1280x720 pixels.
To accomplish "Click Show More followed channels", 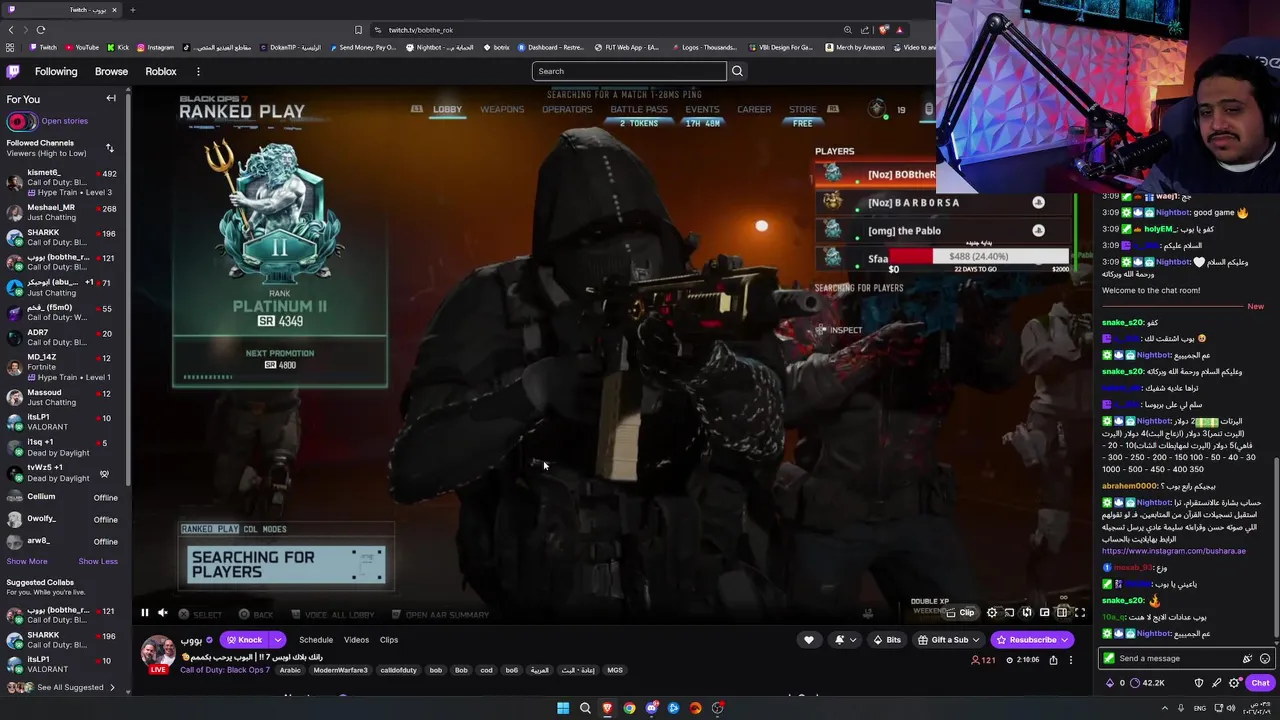I will (x=27, y=561).
